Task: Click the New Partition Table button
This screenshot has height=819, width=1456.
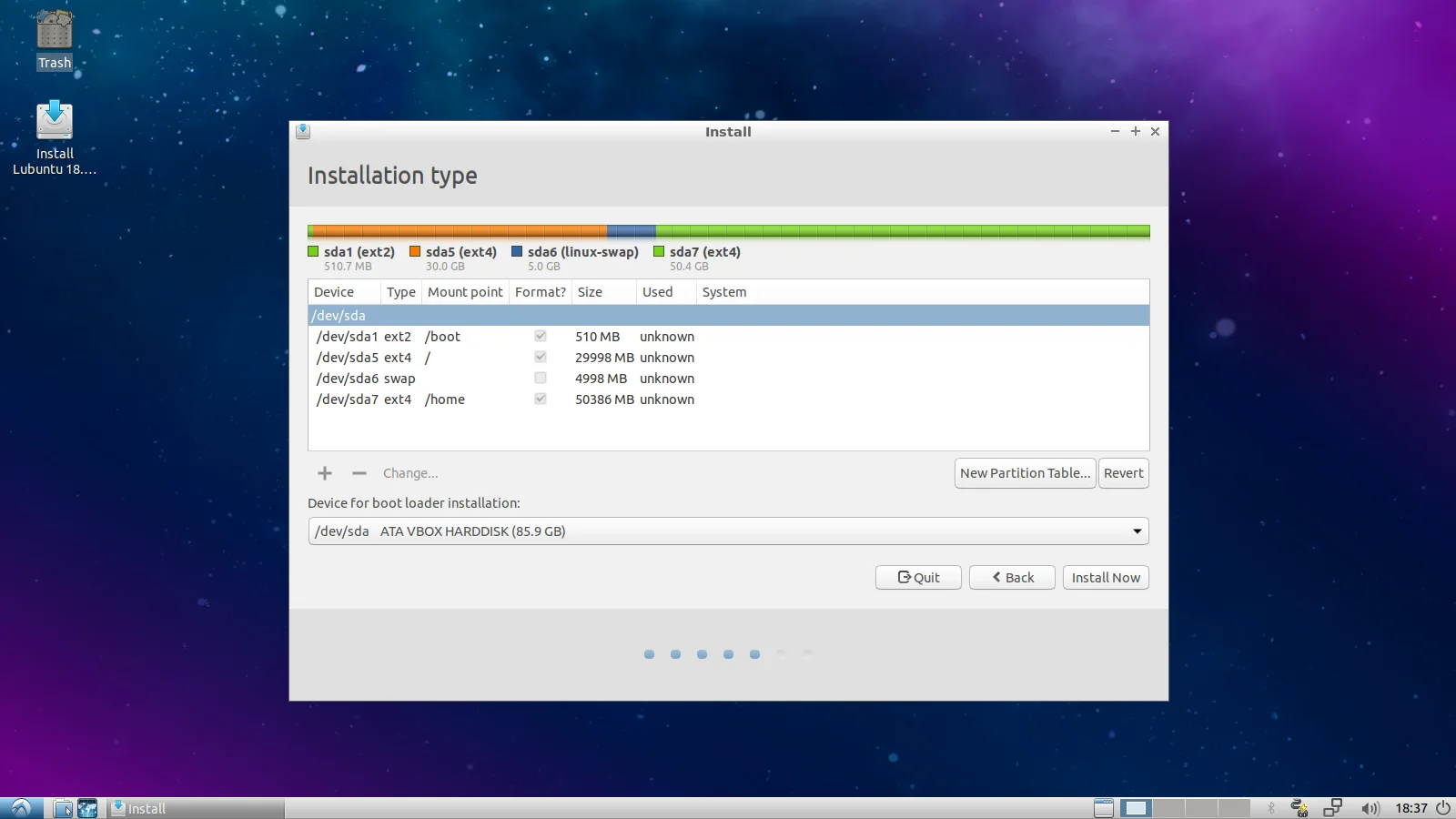Action: (x=1025, y=473)
